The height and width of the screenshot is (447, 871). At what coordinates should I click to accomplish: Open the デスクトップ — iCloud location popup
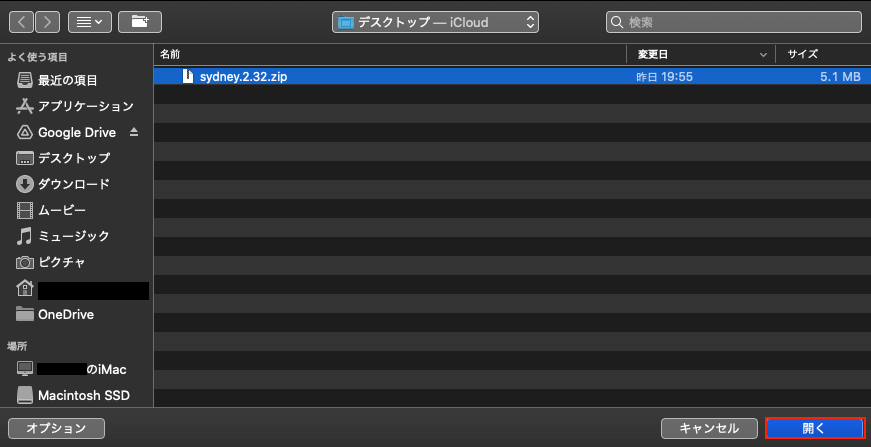[436, 22]
